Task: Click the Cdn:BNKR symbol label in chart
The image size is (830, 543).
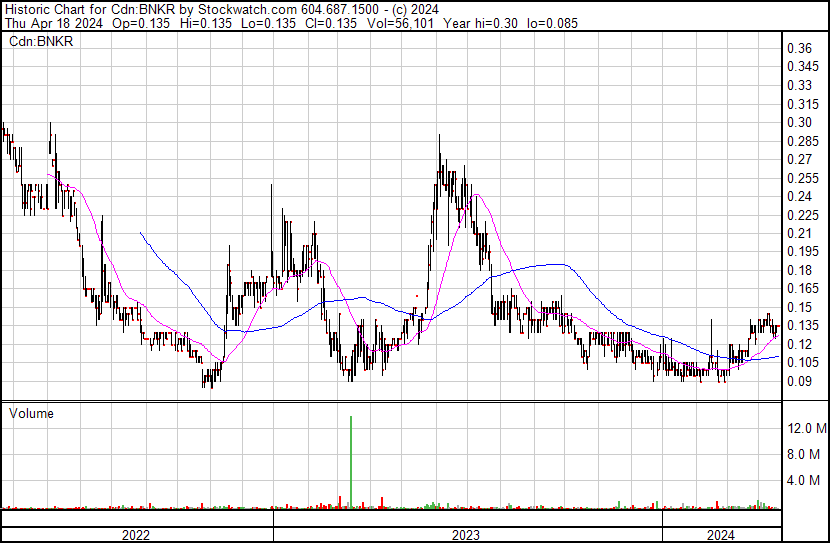Action: pyautogui.click(x=36, y=41)
